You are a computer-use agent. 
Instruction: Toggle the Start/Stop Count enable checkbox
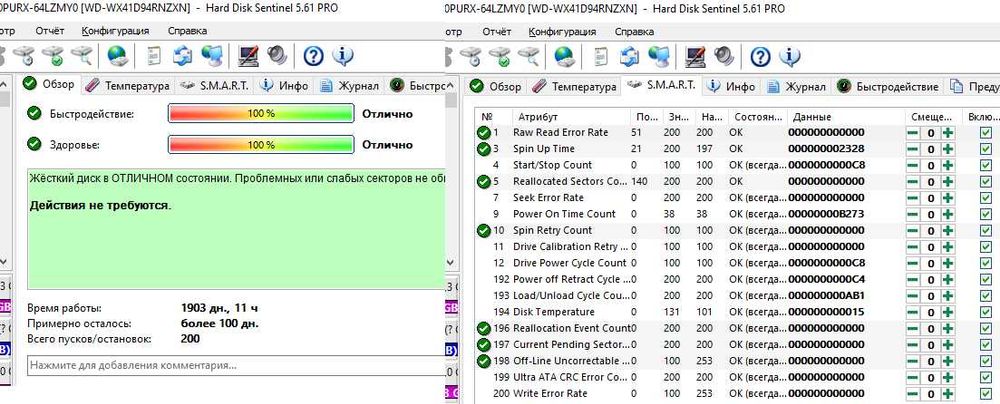[x=986, y=165]
